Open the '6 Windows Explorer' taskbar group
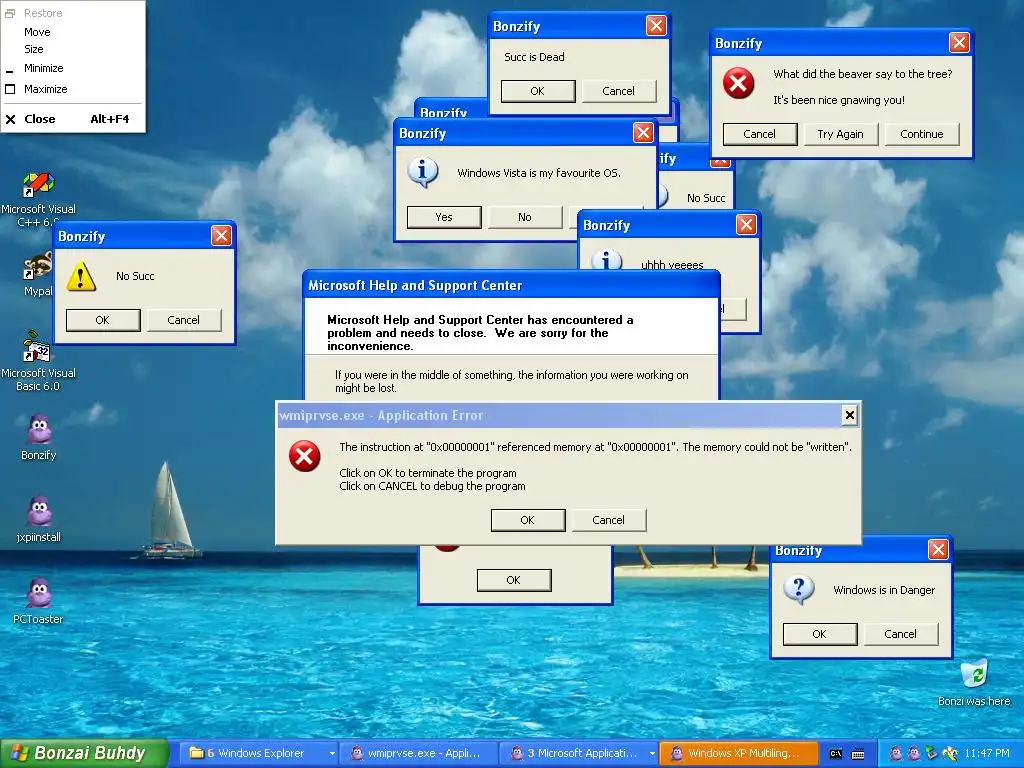 coord(258,754)
